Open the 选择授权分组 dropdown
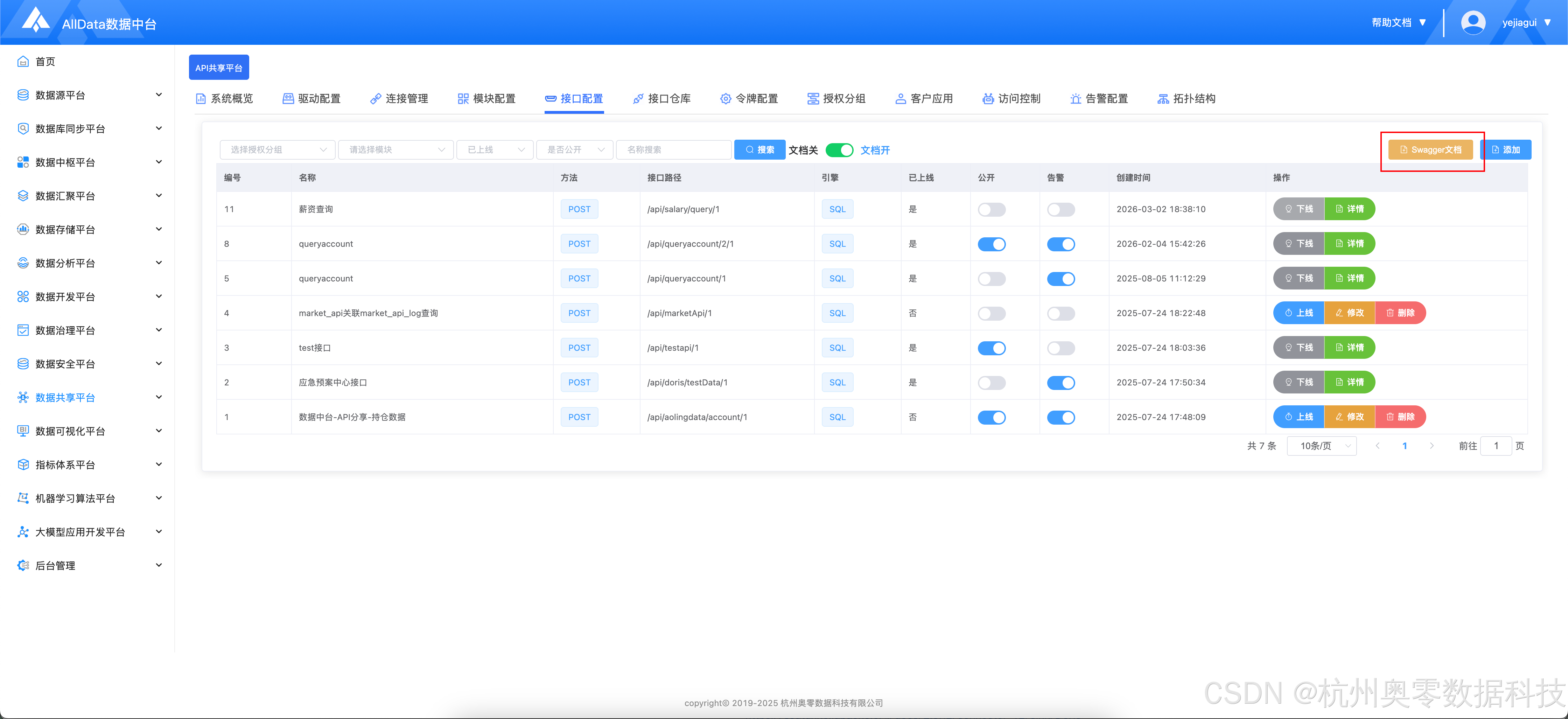Screen dimensions: 1568x719 (x=277, y=150)
